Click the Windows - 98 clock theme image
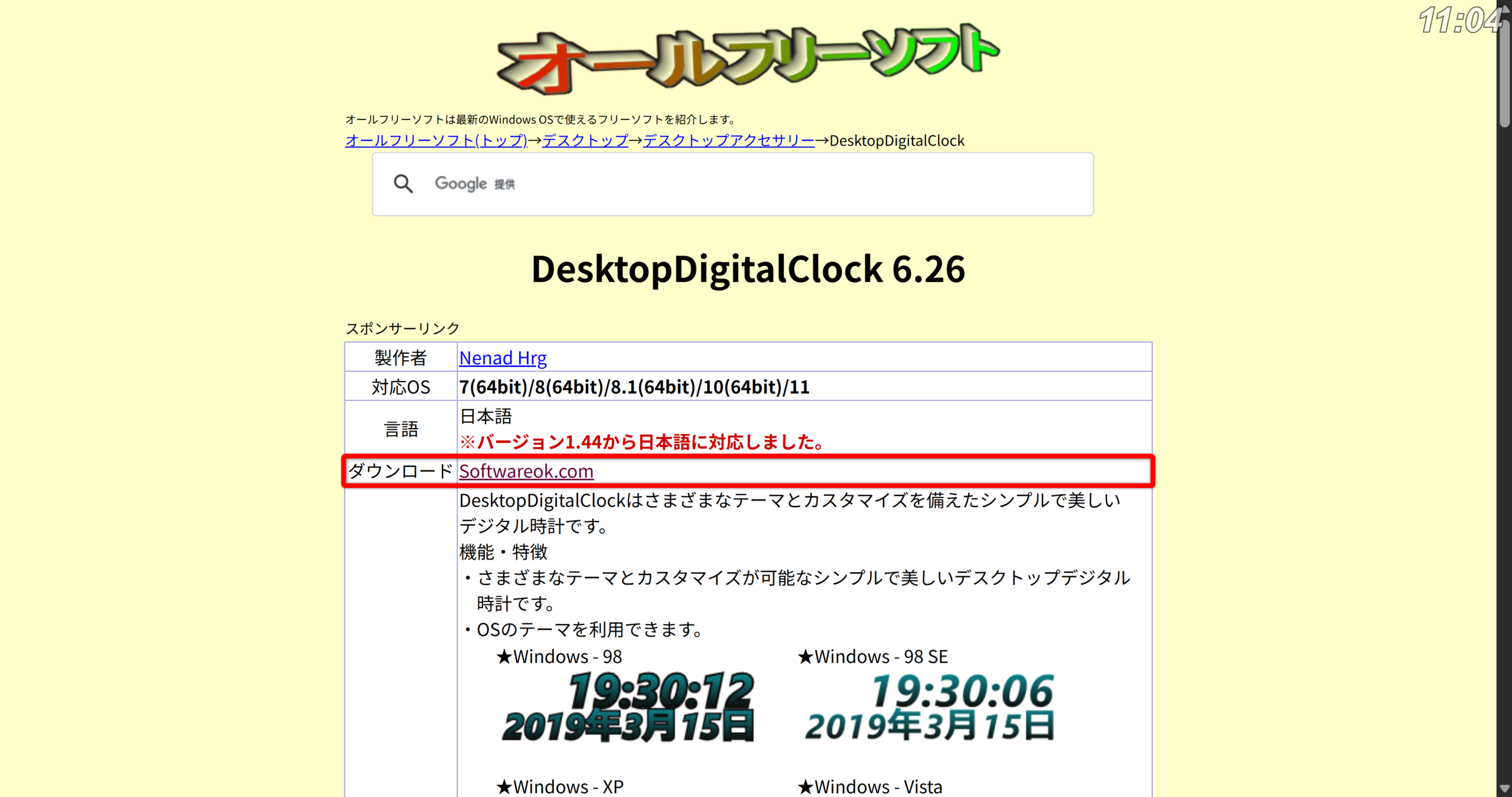The height and width of the screenshot is (797, 1512). (628, 707)
